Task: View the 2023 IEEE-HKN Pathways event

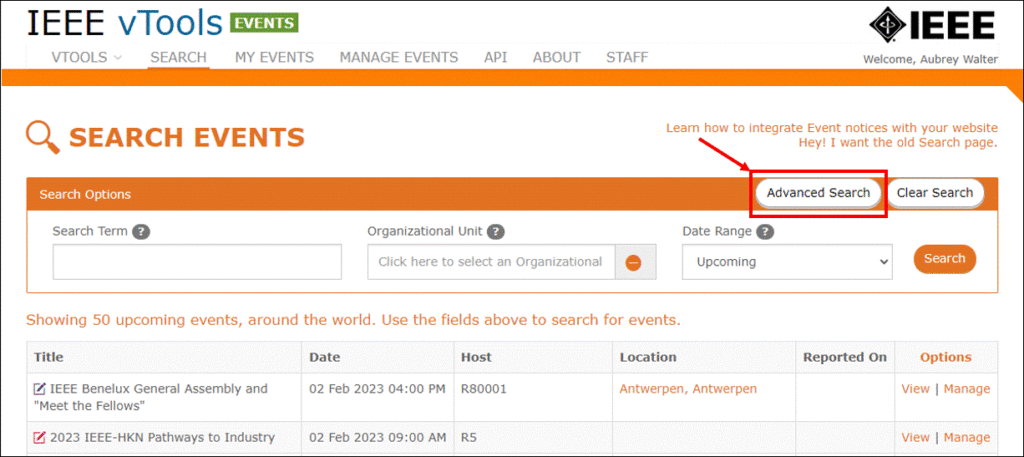Action: [915, 437]
